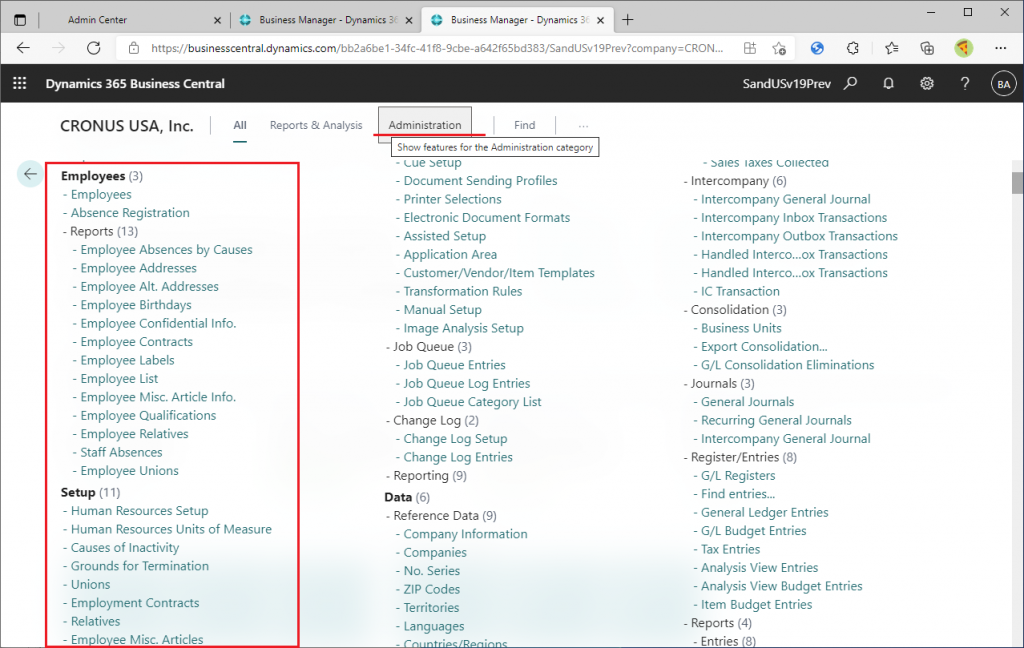The height and width of the screenshot is (648, 1024).
Task: Collapse the Register/Entries (8) group
Action: pyautogui.click(x=740, y=457)
